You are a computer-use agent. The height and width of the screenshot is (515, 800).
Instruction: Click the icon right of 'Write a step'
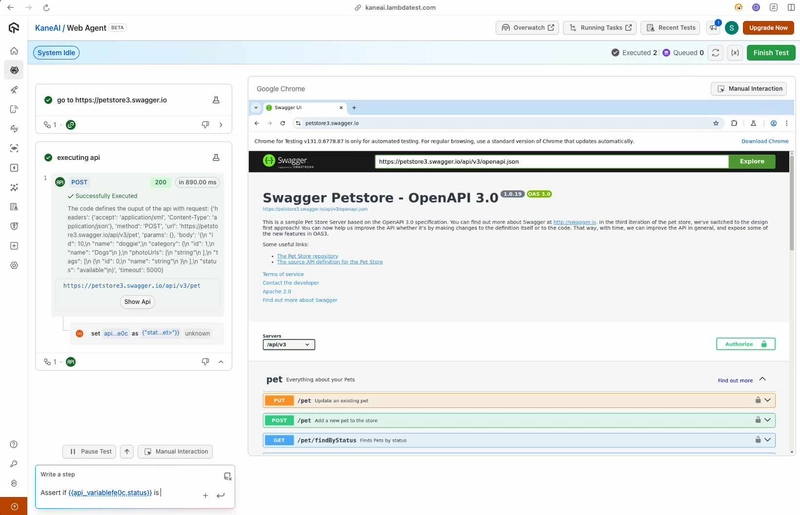point(228,476)
